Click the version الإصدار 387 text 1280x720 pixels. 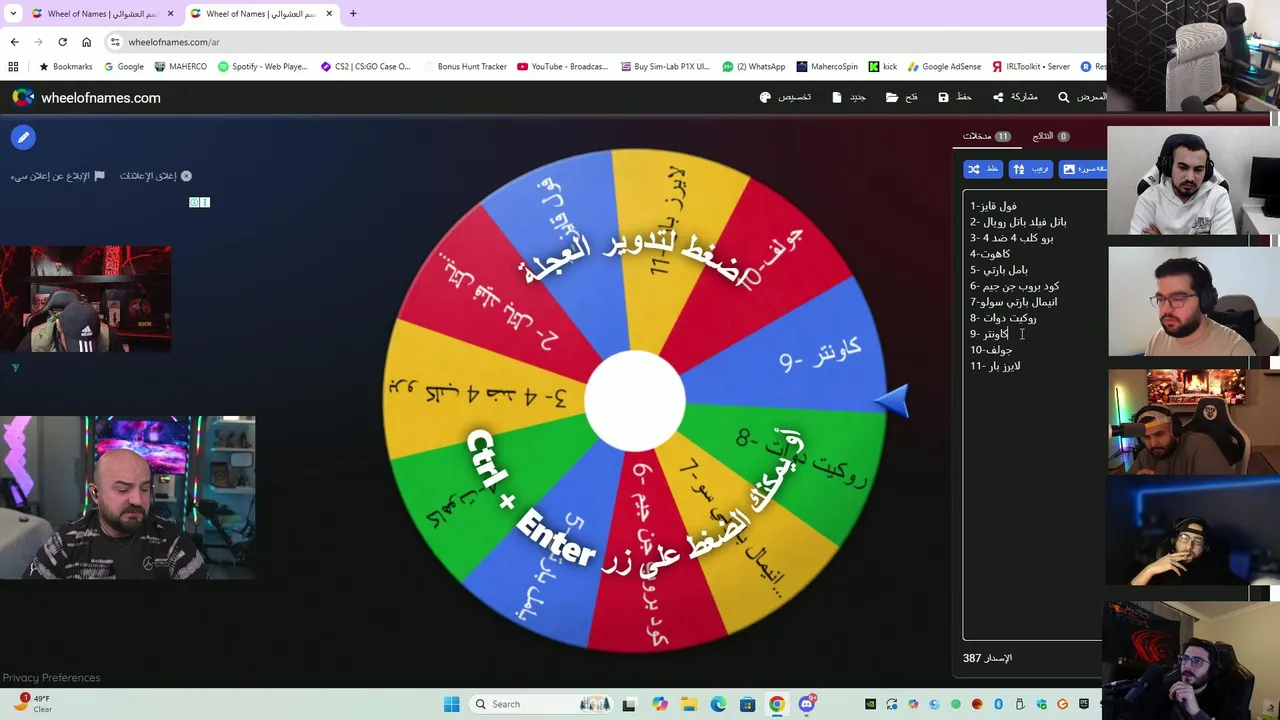pyautogui.click(x=987, y=658)
